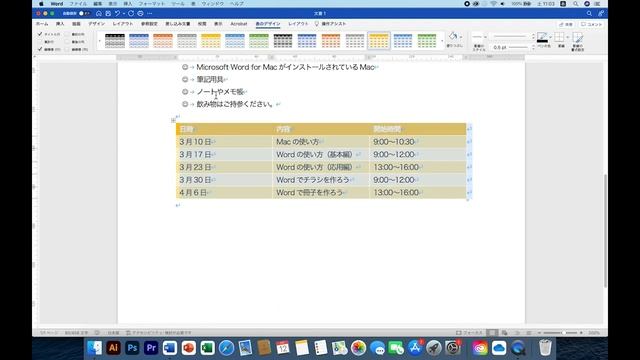Screen dimensions: 640x360
Task: Open the フォーマット menu in the menu bar
Action: 151,4
